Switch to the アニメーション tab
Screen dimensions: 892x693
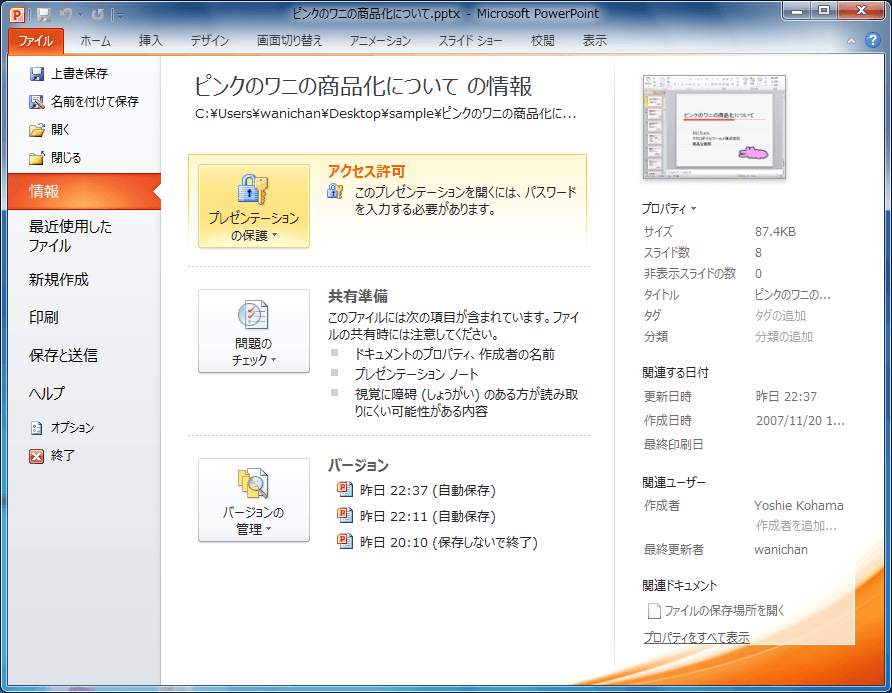pos(380,41)
